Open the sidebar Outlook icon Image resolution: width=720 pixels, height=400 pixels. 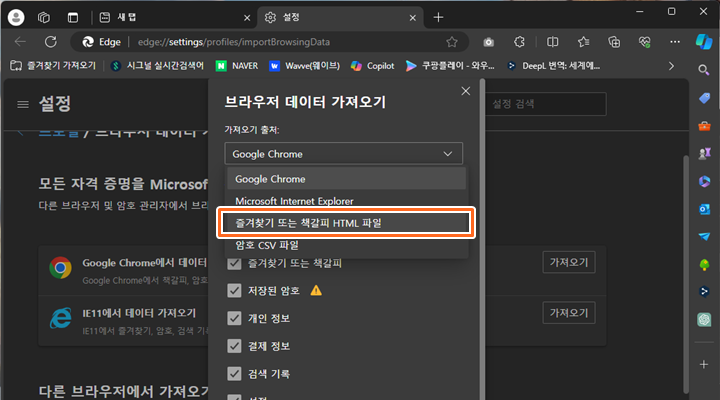coord(704,209)
